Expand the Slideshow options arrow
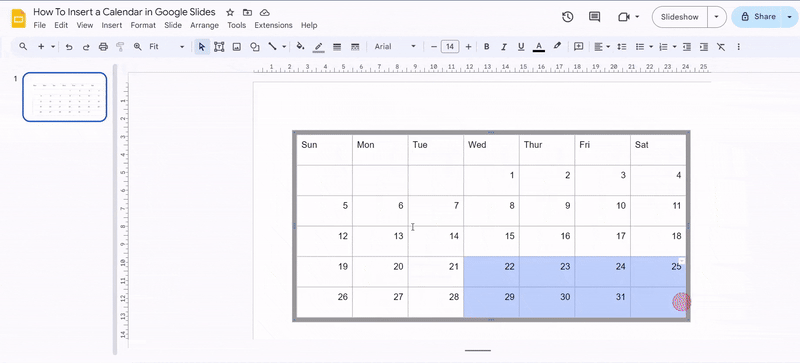The image size is (800, 363). (717, 17)
